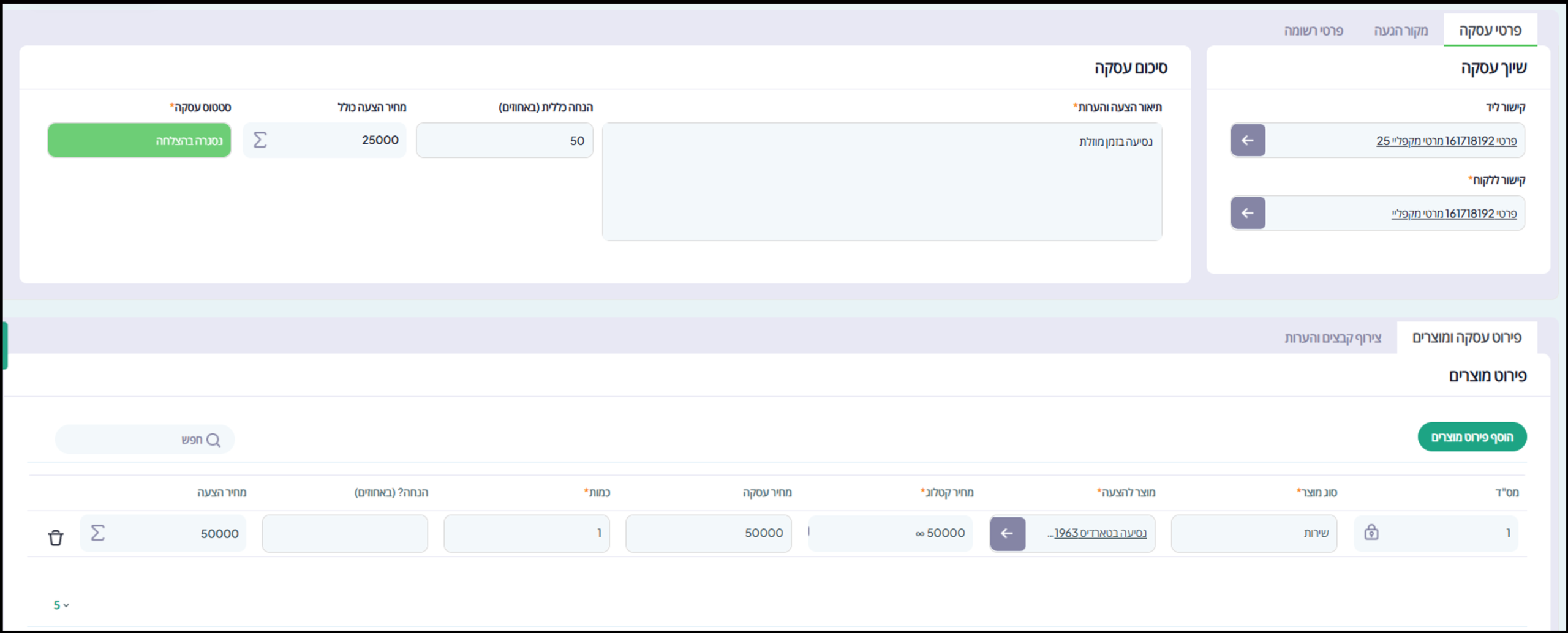This screenshot has width=1568, height=633.
Task: Click the arrow button beside מוצר להצעה field
Action: pos(1007,534)
